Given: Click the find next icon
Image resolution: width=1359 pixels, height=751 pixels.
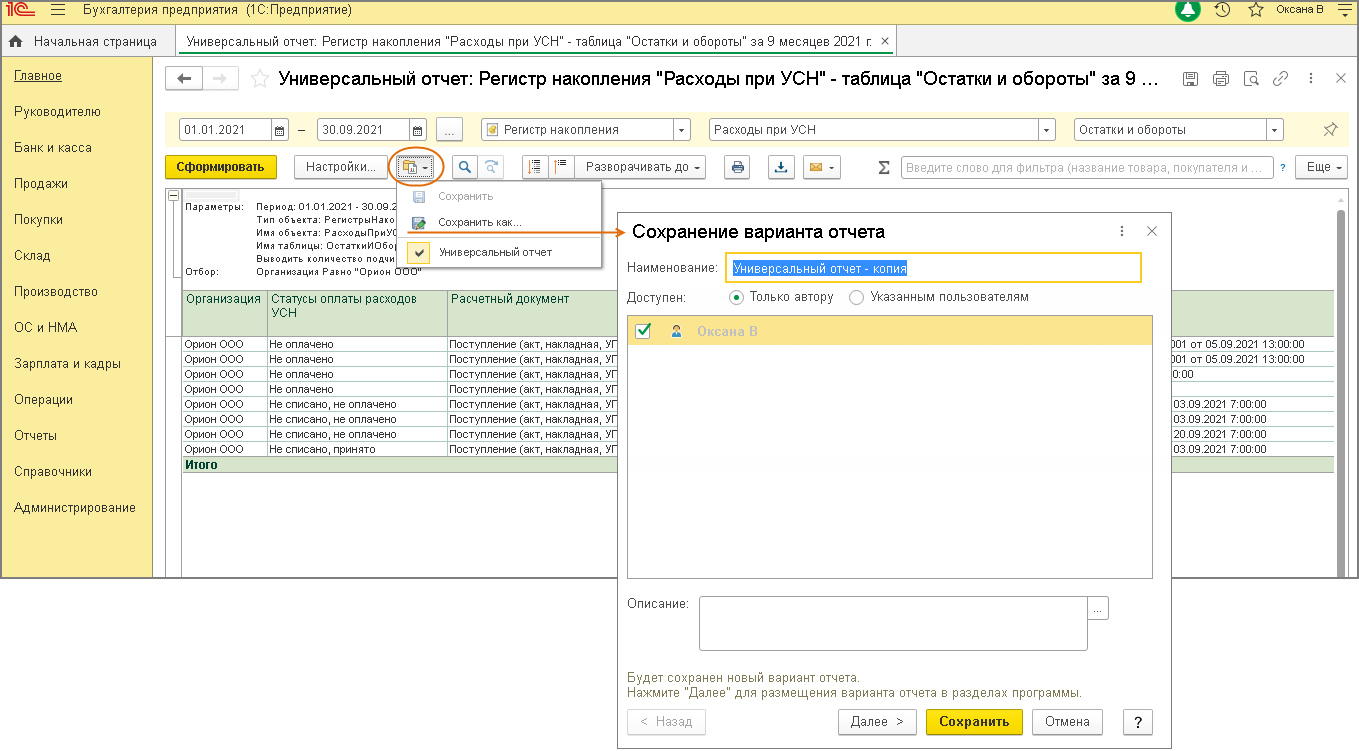Looking at the screenshot, I should tap(490, 167).
